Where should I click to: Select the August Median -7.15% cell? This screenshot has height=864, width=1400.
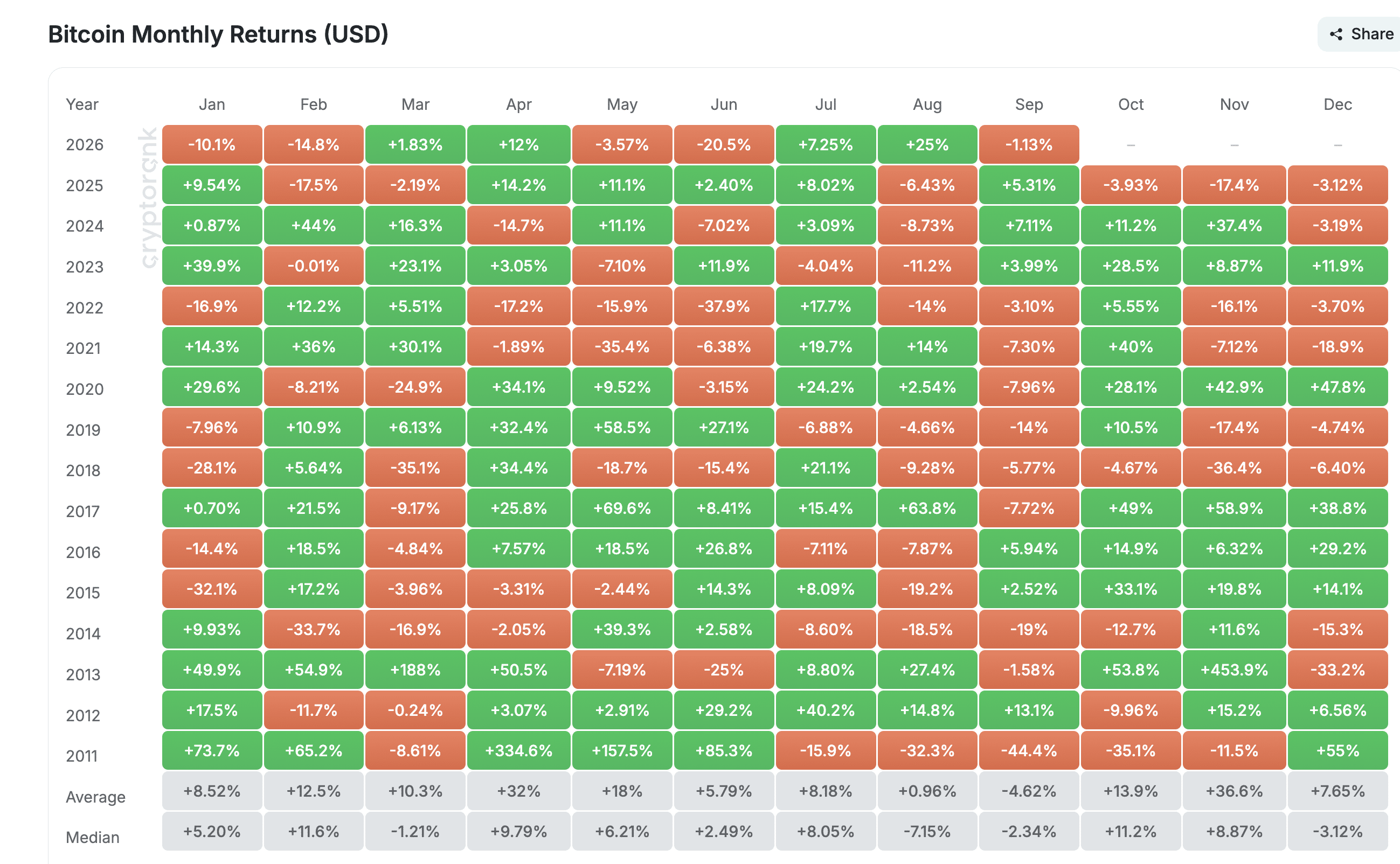(927, 832)
